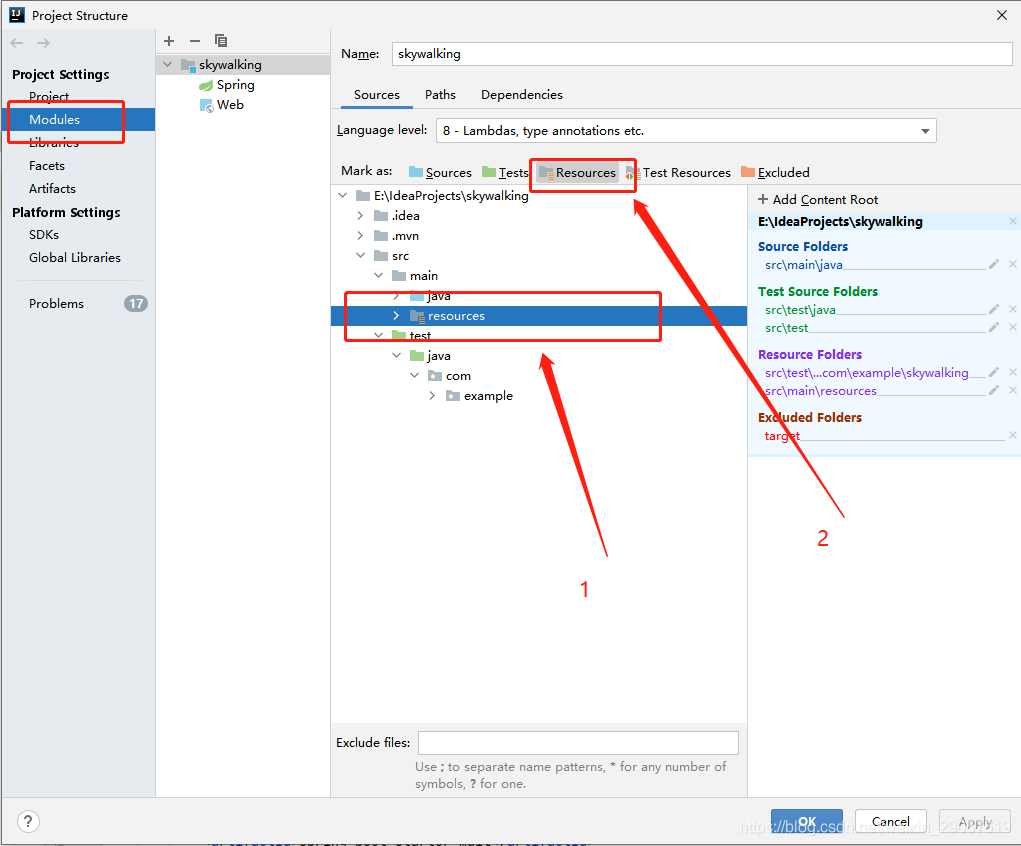Click the Remove module minus icon
Viewport: 1021px width, 846px height.
tap(195, 41)
